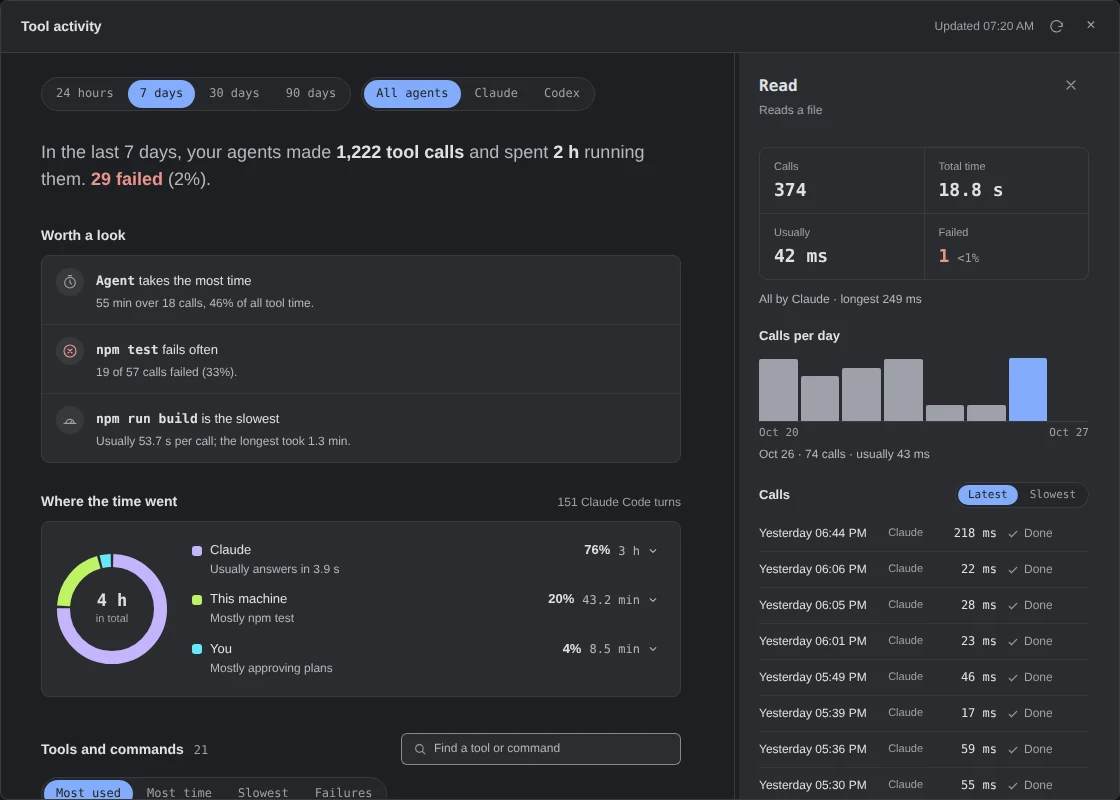The width and height of the screenshot is (1120, 800).
Task: Click the failure icon beside npm test
Action: point(70,351)
